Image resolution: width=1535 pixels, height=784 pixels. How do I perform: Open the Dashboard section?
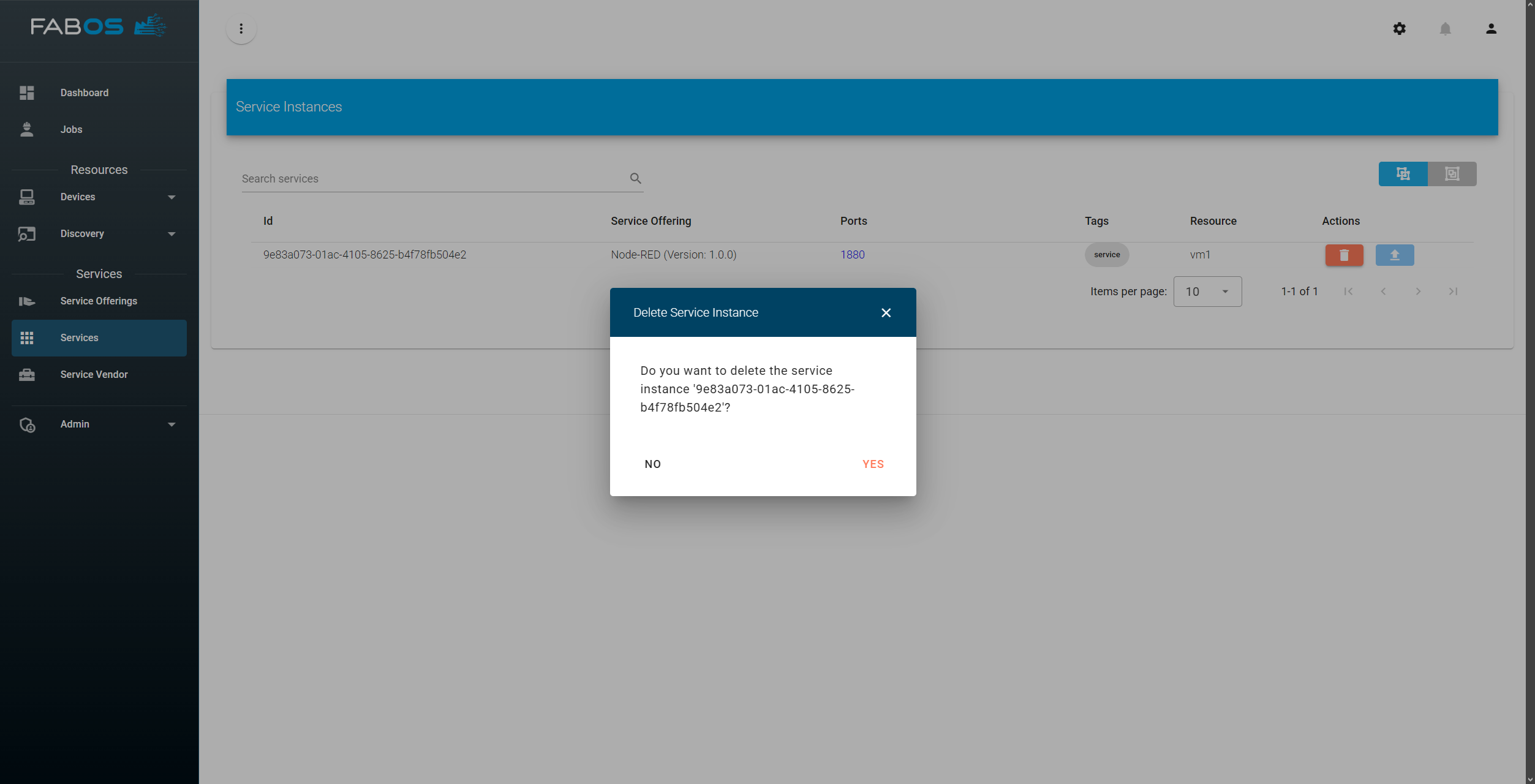click(x=84, y=92)
